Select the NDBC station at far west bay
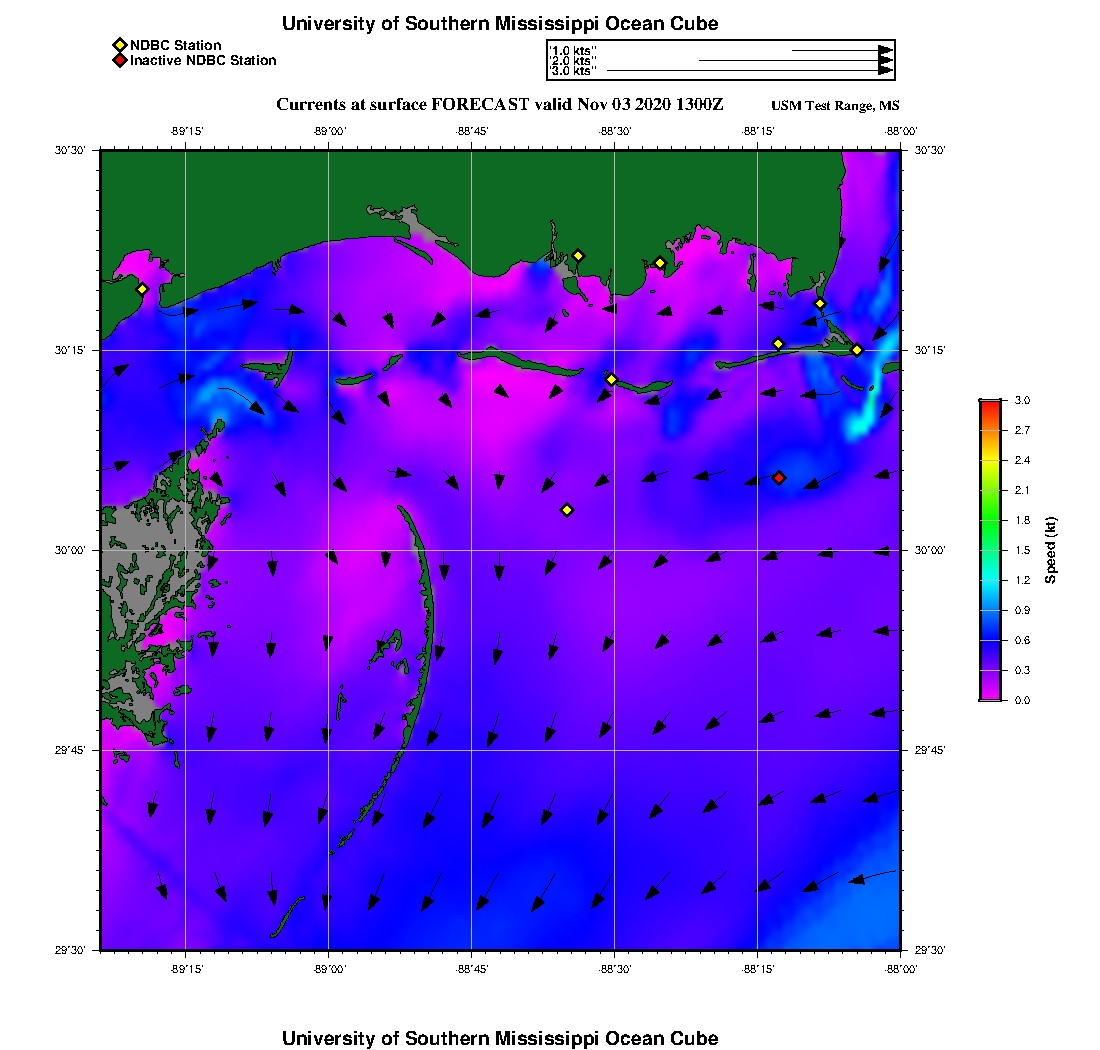Image resolution: width=1100 pixels, height=1050 pixels. click(142, 289)
